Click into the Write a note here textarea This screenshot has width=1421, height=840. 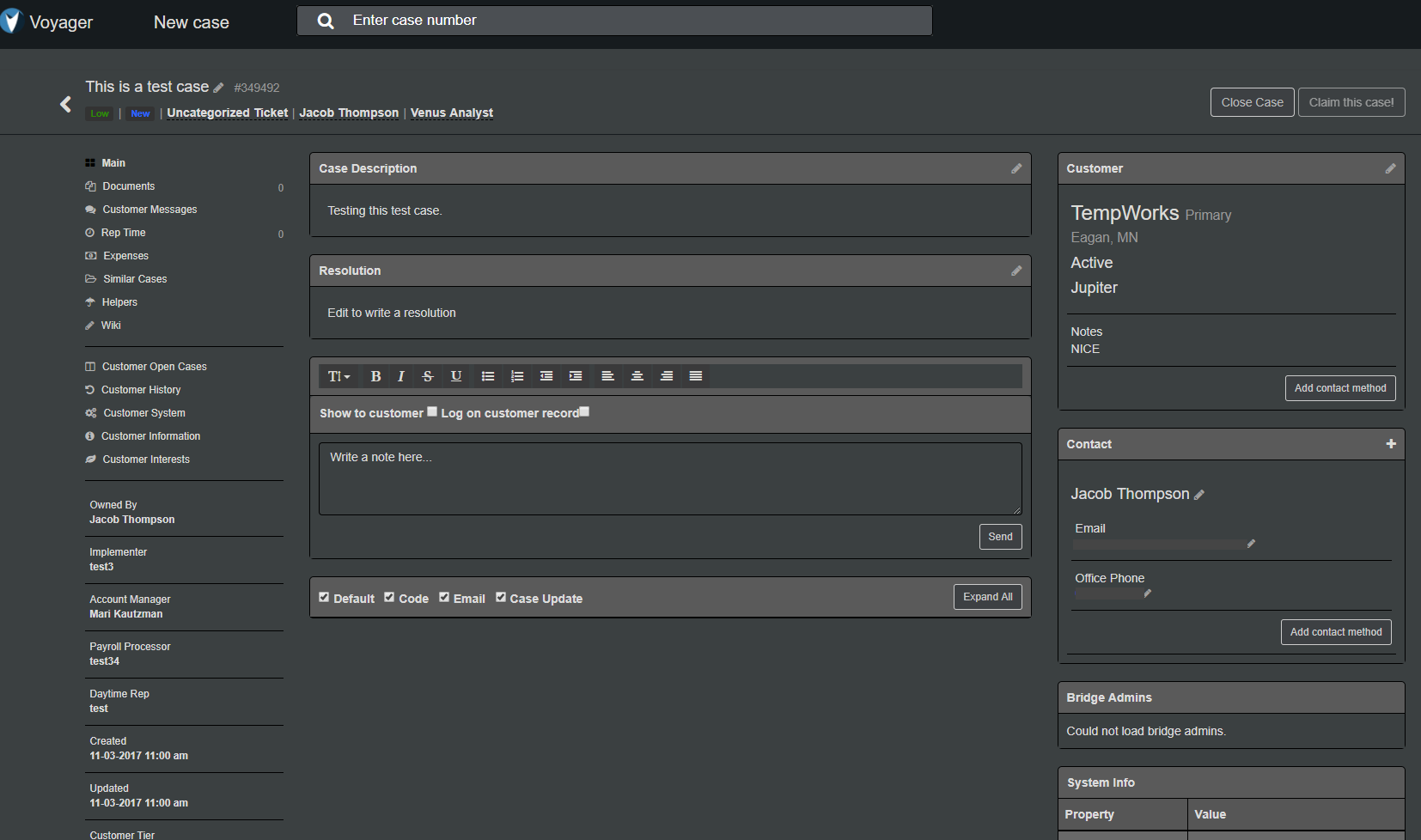click(670, 478)
